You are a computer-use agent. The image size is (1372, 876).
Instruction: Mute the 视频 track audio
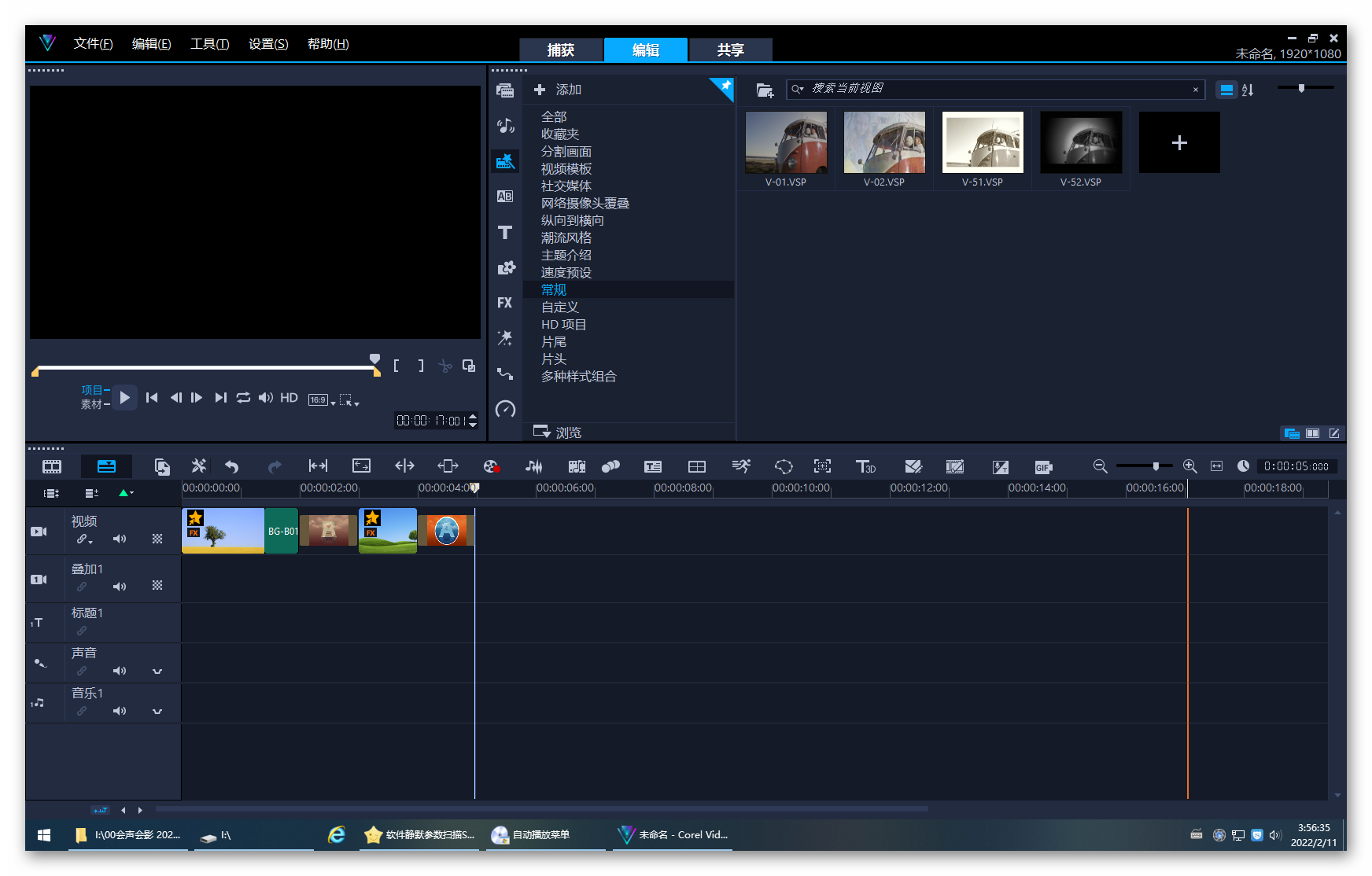[x=120, y=539]
